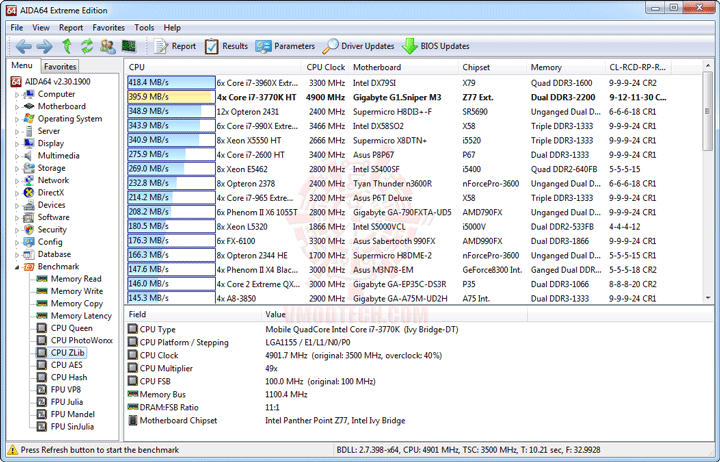Expand the Server tree node
This screenshot has width=720, height=462.
(x=17, y=132)
